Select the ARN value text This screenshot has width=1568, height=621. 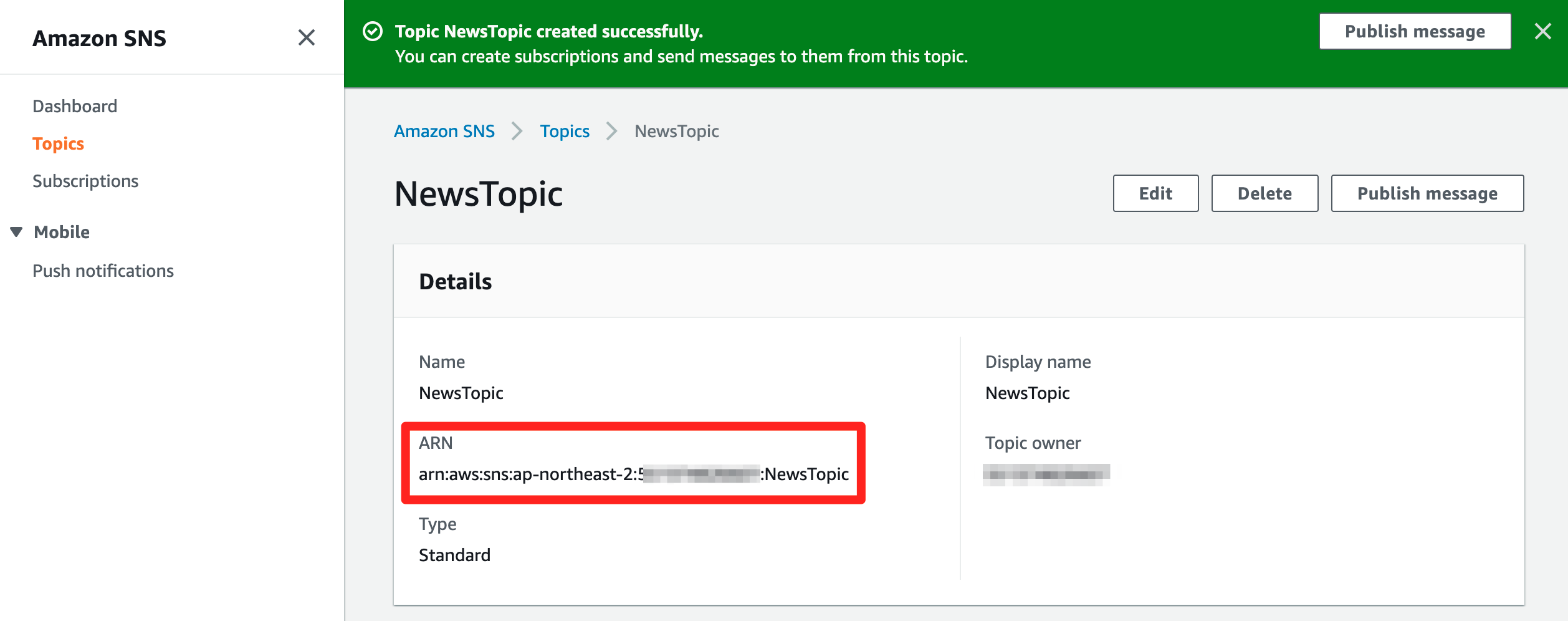(633, 474)
